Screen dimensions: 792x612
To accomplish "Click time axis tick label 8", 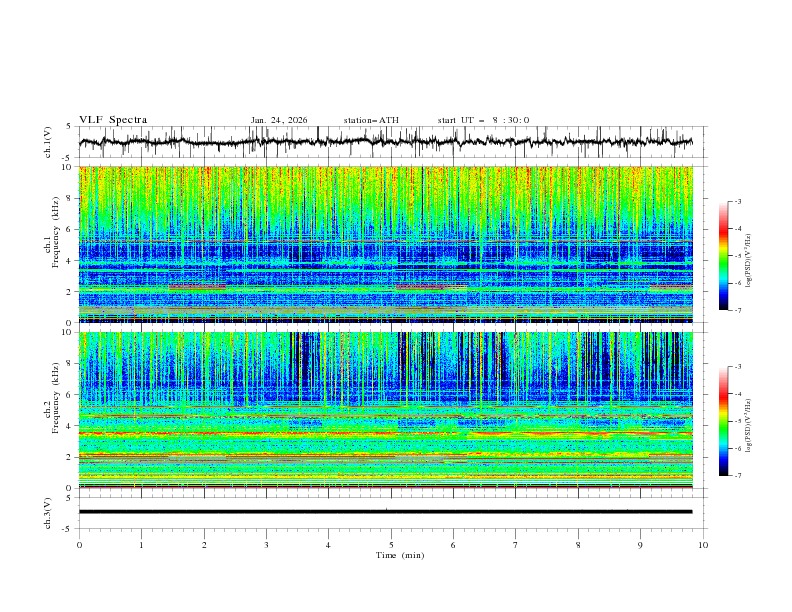I will [578, 545].
